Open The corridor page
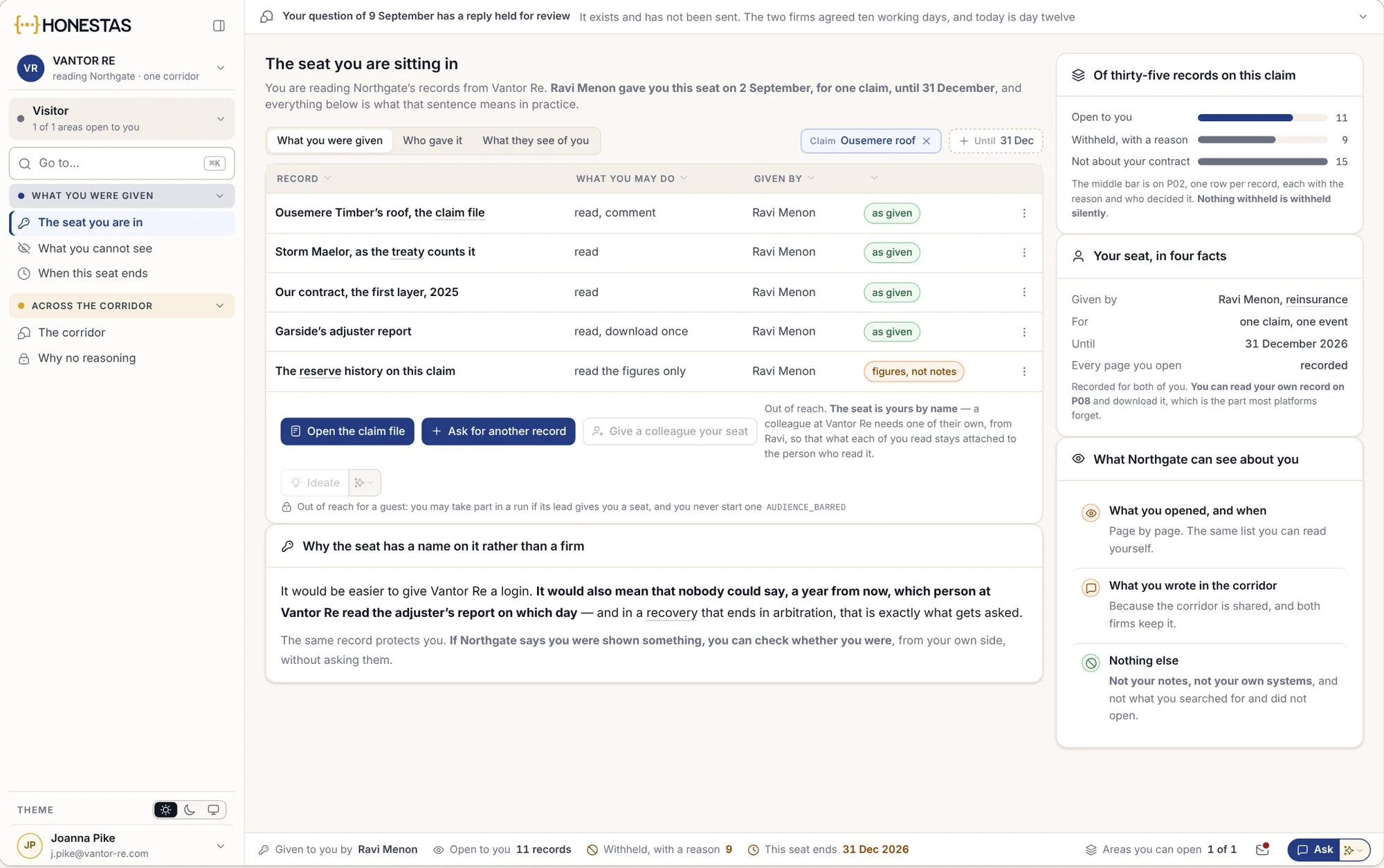The width and height of the screenshot is (1384, 868). 122,333
